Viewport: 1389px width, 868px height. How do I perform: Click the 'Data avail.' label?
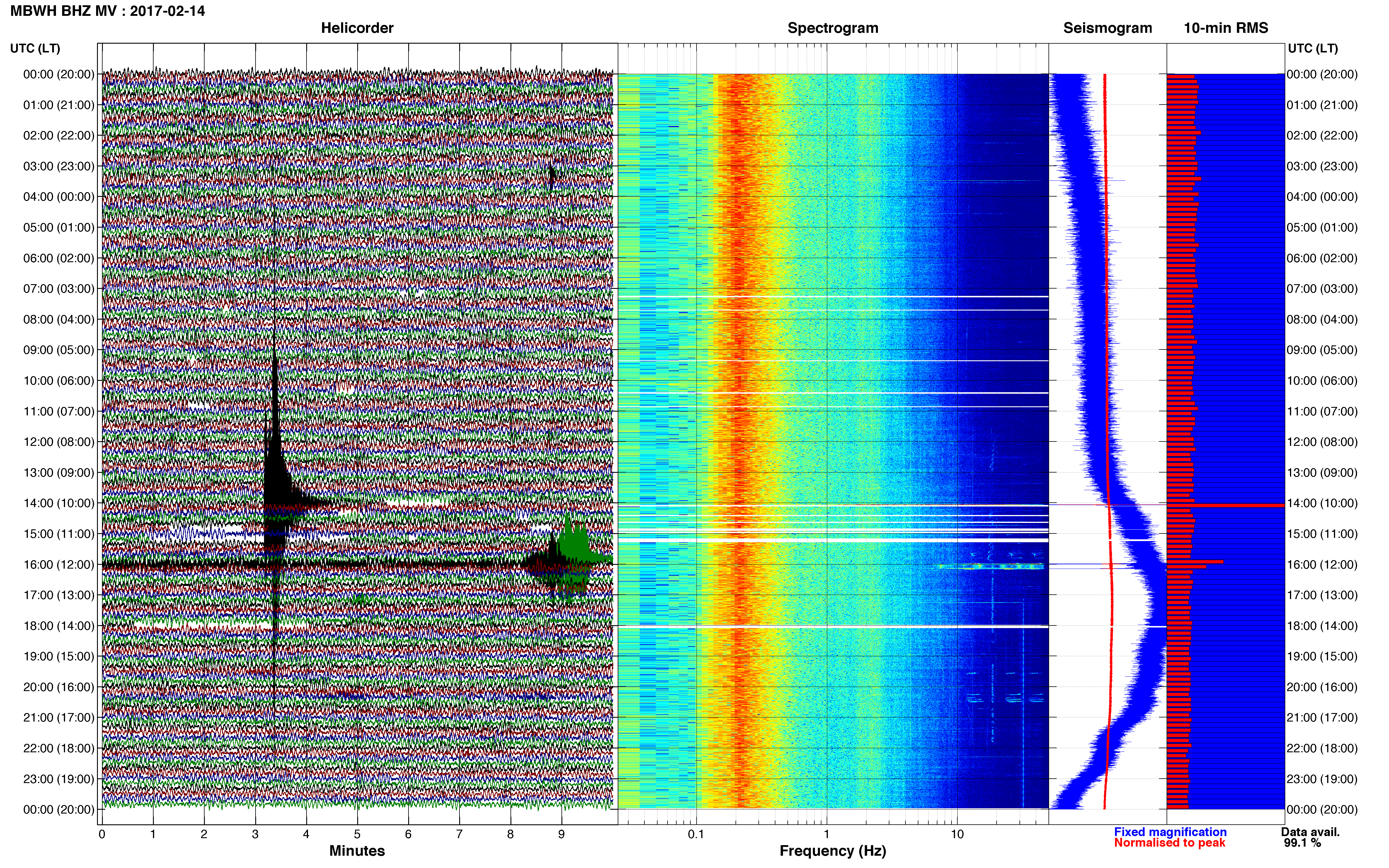[1310, 832]
